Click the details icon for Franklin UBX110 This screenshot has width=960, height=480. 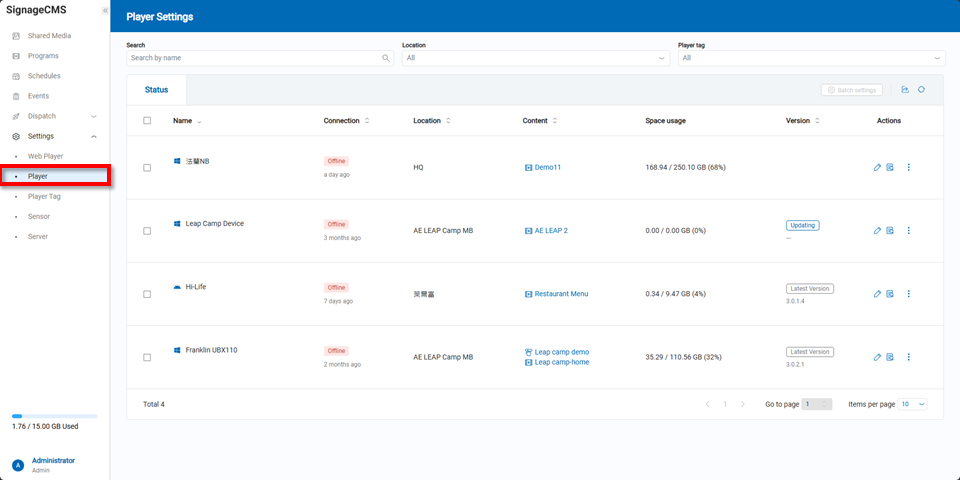click(890, 357)
